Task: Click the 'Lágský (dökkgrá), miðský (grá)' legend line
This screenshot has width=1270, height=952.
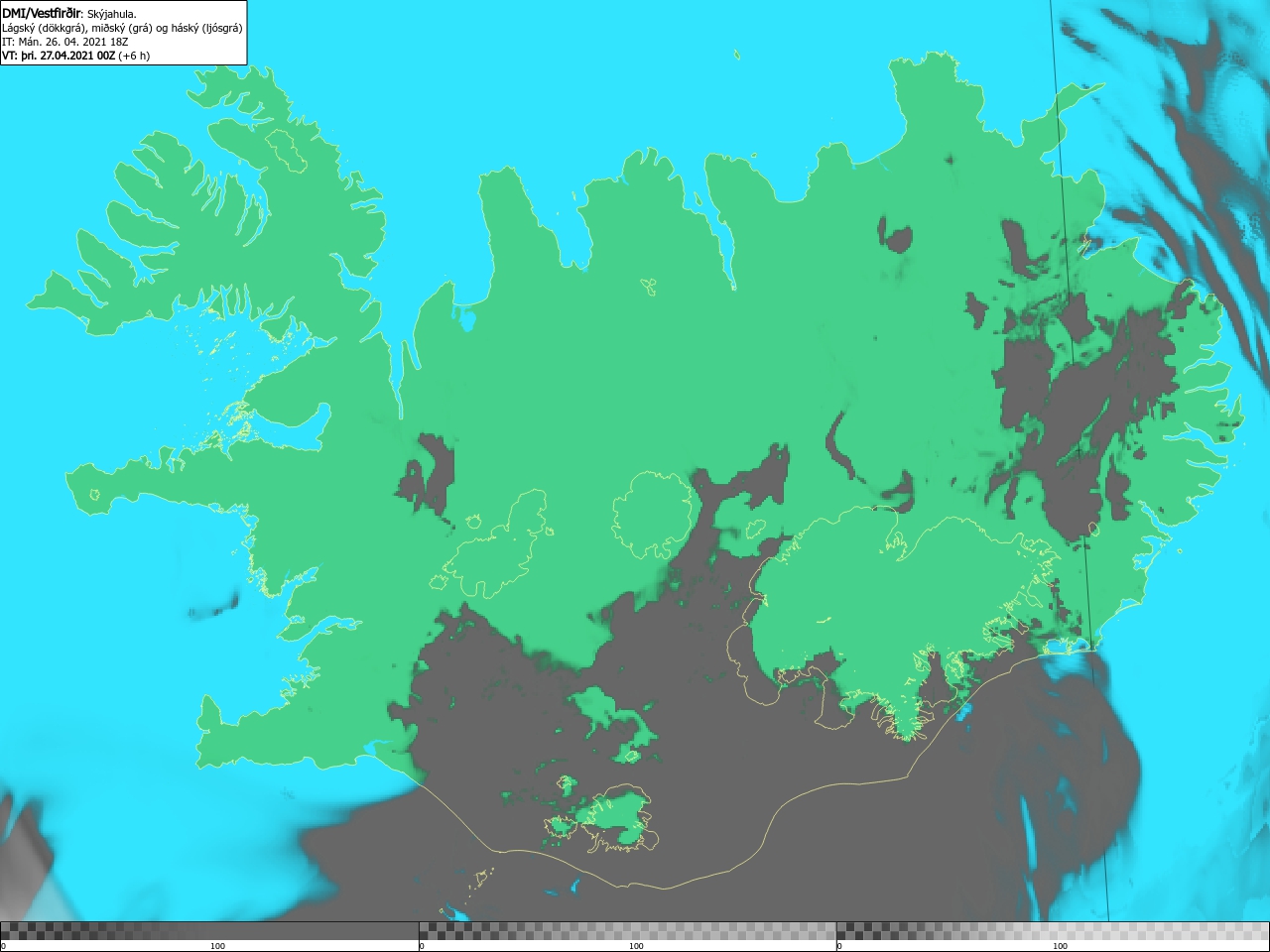Action: pyautogui.click(x=122, y=28)
